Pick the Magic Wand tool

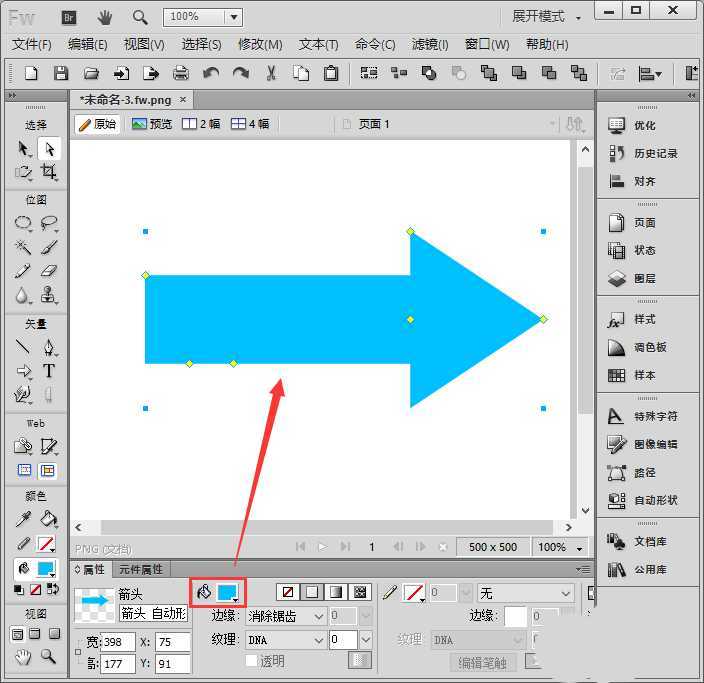pyautogui.click(x=23, y=247)
